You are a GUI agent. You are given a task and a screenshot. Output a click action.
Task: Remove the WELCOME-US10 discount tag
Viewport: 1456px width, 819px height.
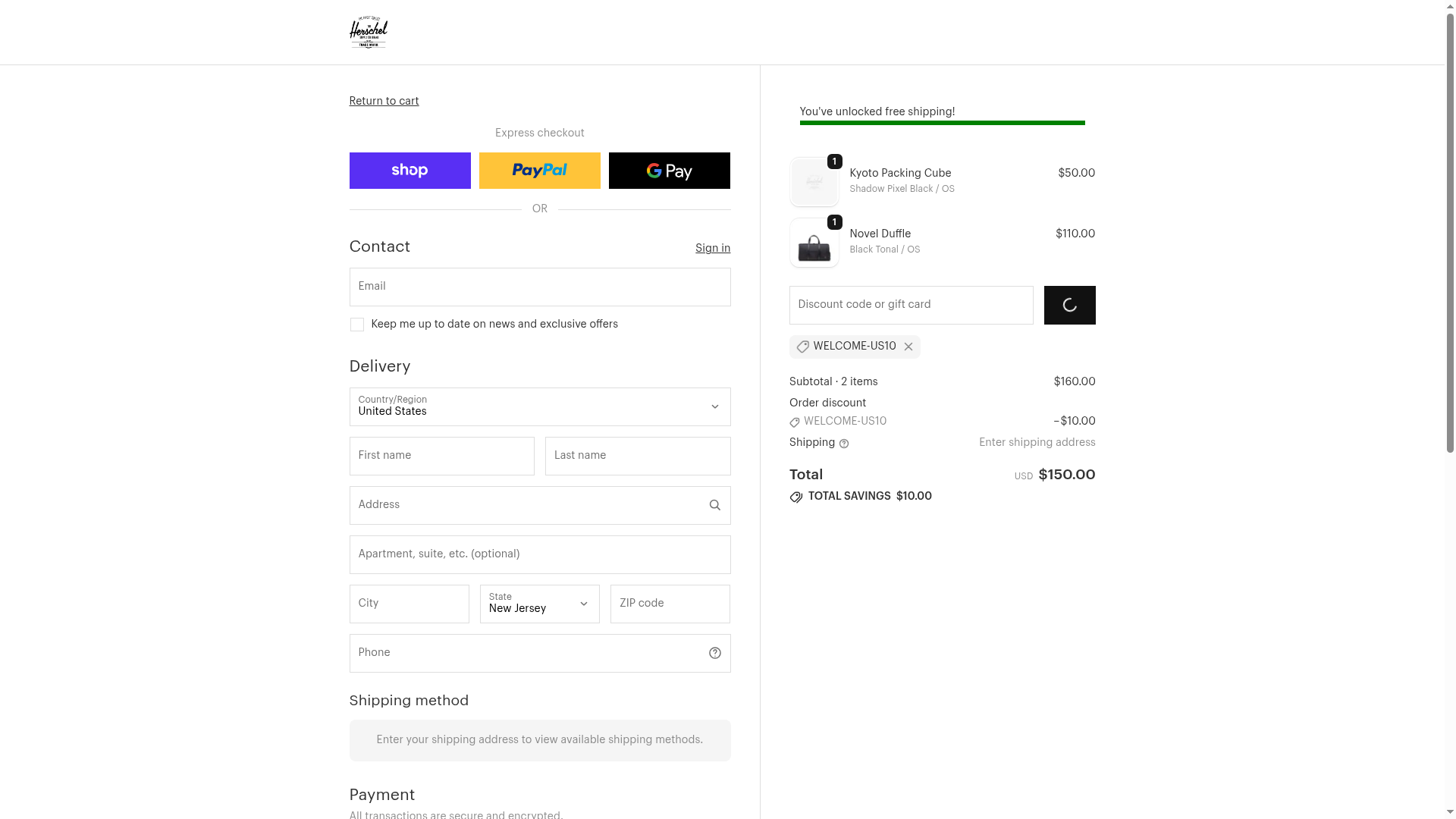click(x=908, y=347)
